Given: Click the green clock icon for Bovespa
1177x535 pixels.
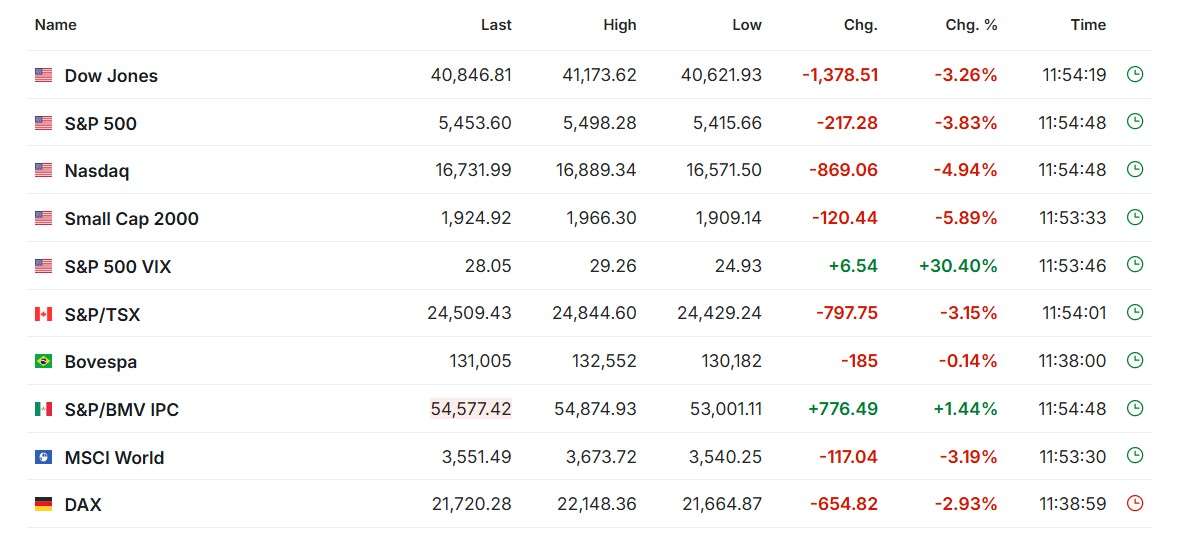Looking at the screenshot, I should [x=1135, y=360].
